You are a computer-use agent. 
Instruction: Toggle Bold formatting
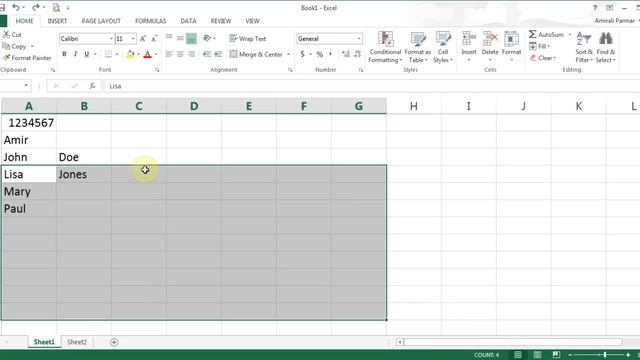(x=64, y=54)
